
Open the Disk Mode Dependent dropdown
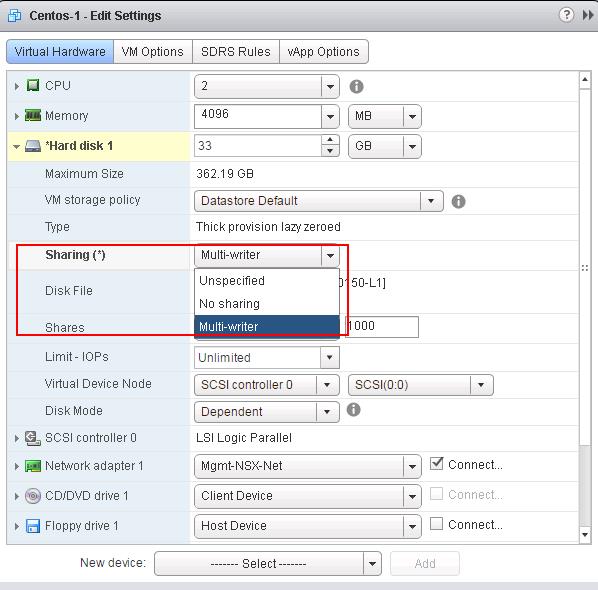pos(267,412)
